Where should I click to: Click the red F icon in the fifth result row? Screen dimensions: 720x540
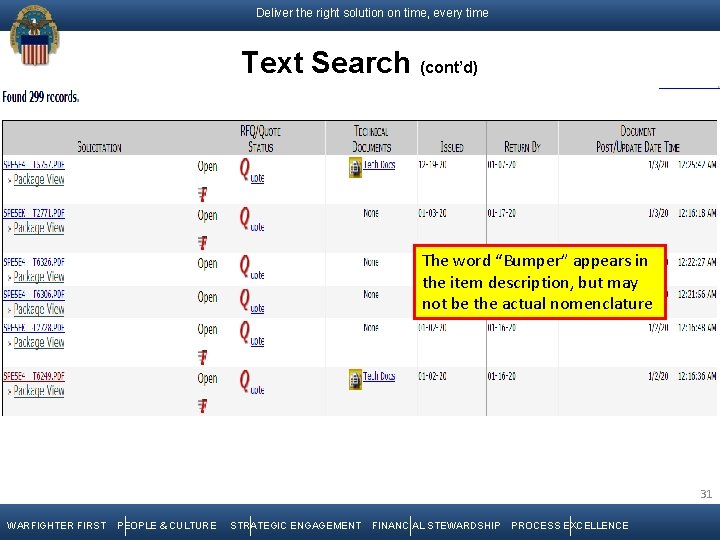pyautogui.click(x=202, y=357)
